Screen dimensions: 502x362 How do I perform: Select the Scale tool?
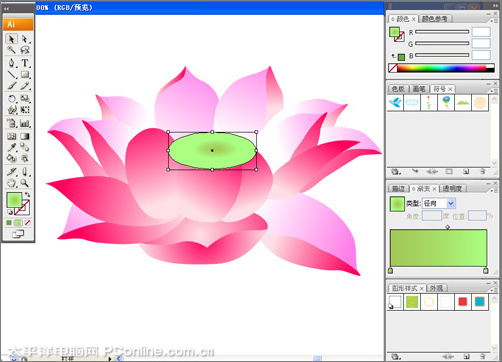[x=25, y=99]
